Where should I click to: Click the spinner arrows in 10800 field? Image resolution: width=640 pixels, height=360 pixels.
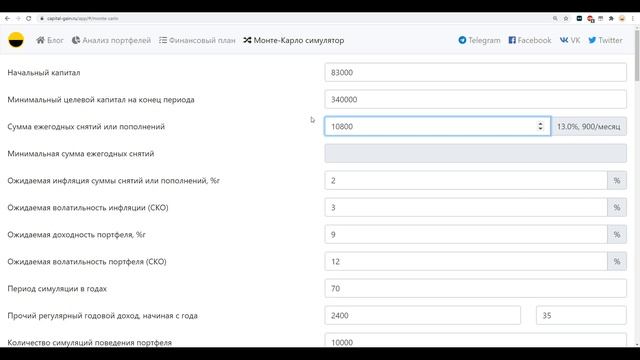[x=540, y=126]
